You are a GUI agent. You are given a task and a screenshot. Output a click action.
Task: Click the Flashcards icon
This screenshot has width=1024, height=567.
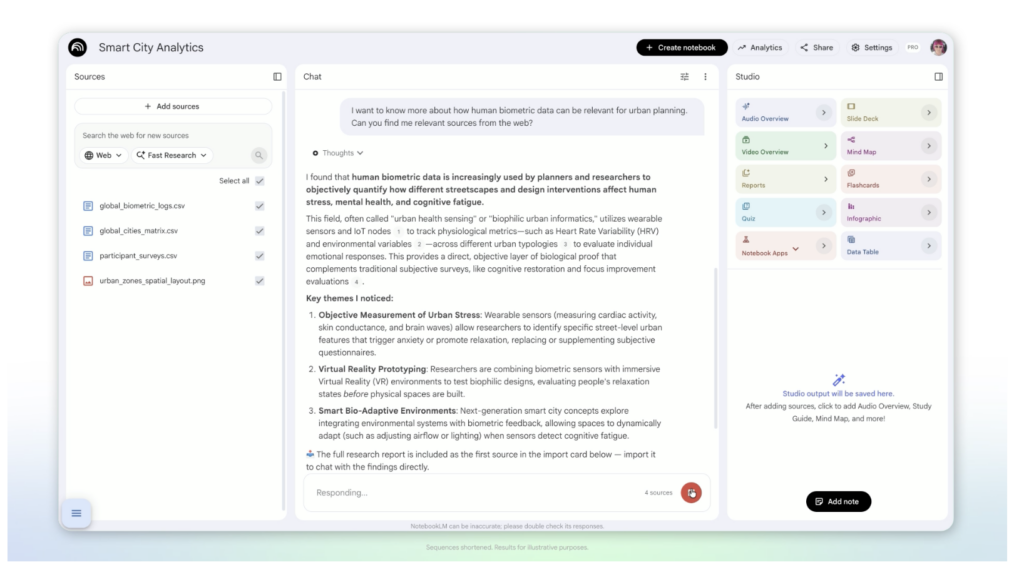pos(851,172)
